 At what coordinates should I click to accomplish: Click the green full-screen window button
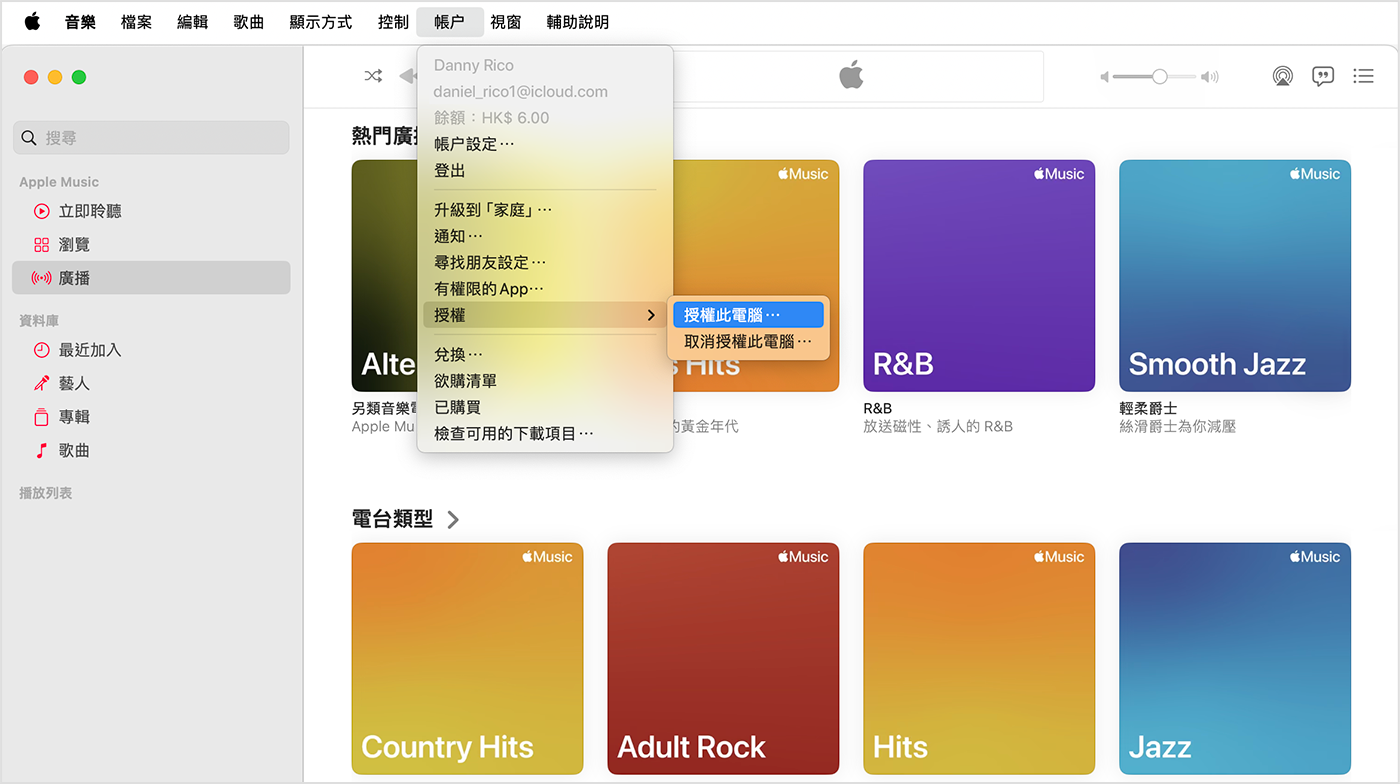(x=79, y=77)
